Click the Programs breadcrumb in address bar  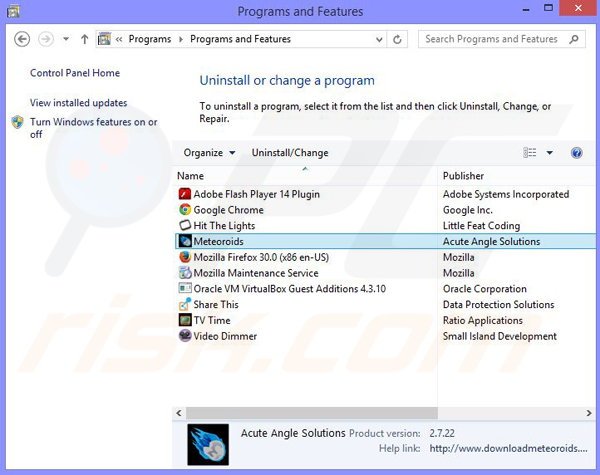click(x=150, y=39)
